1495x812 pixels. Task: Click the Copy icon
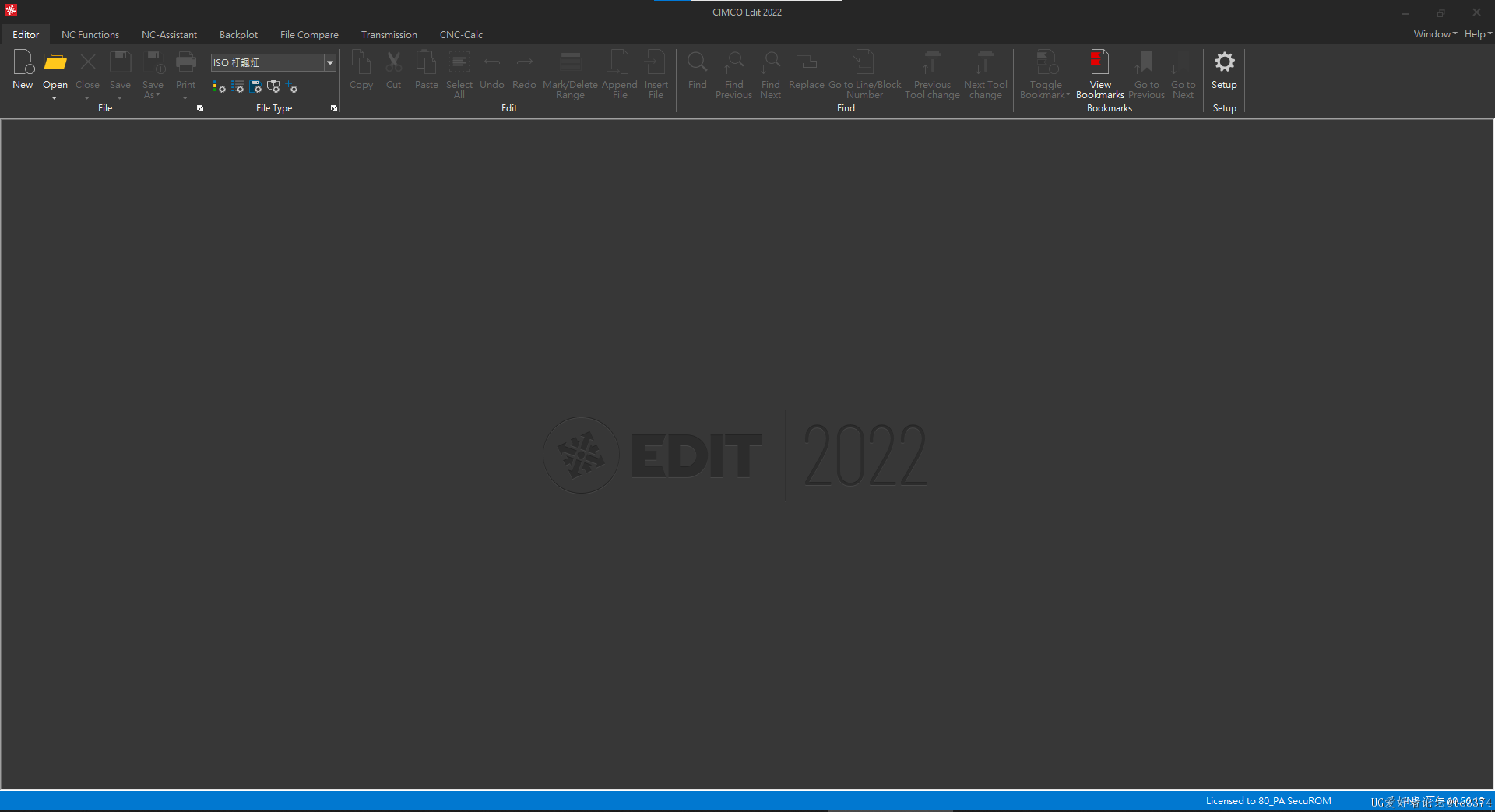pyautogui.click(x=361, y=62)
